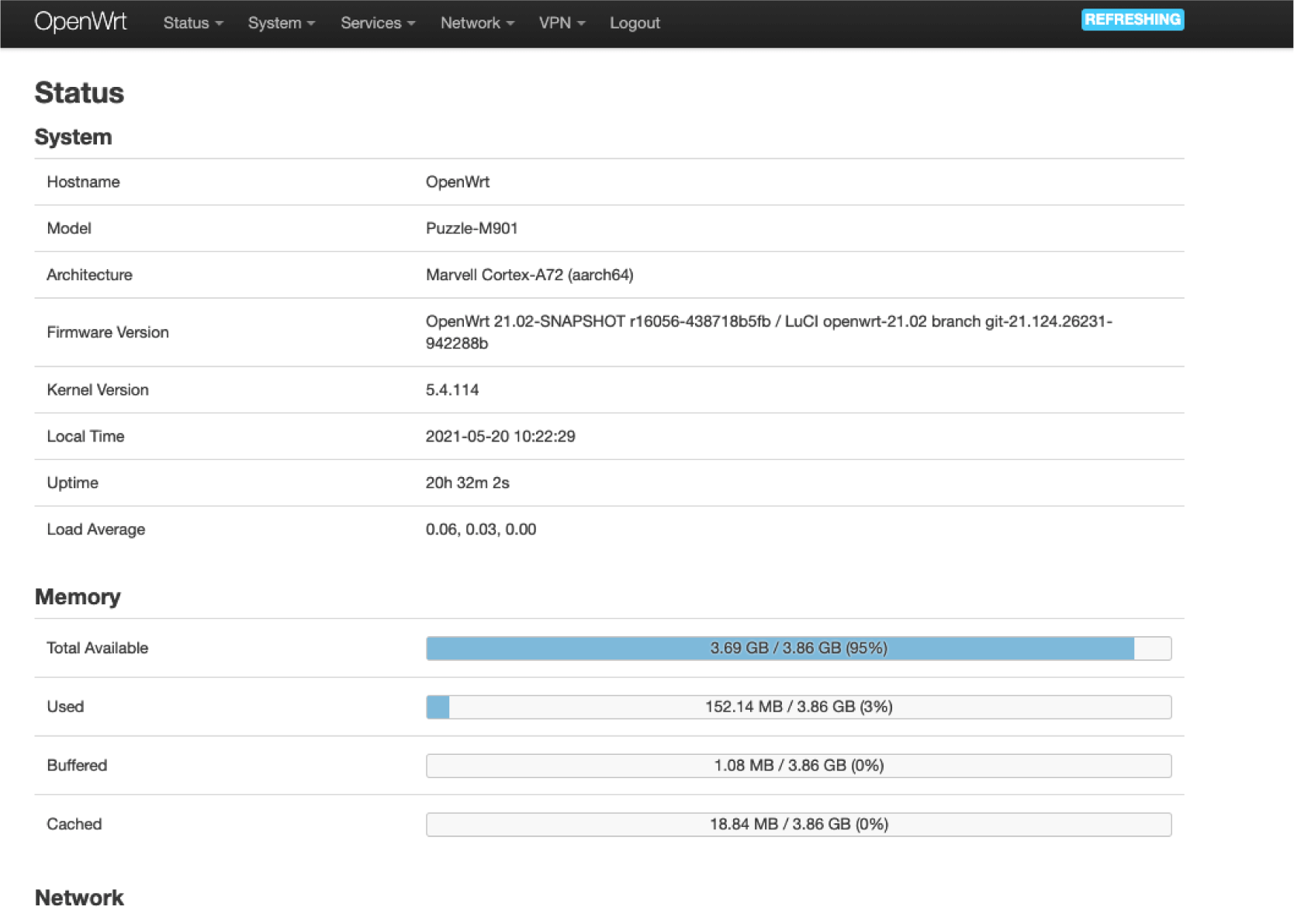The width and height of the screenshot is (1294, 924).
Task: Select the firmware version text
Action: pos(769,332)
